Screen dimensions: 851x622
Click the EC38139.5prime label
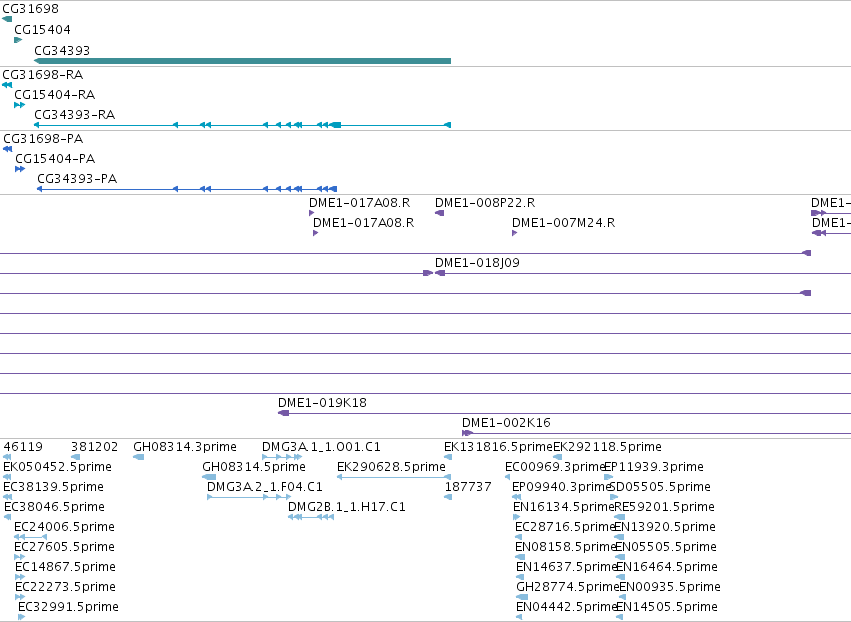(54, 487)
